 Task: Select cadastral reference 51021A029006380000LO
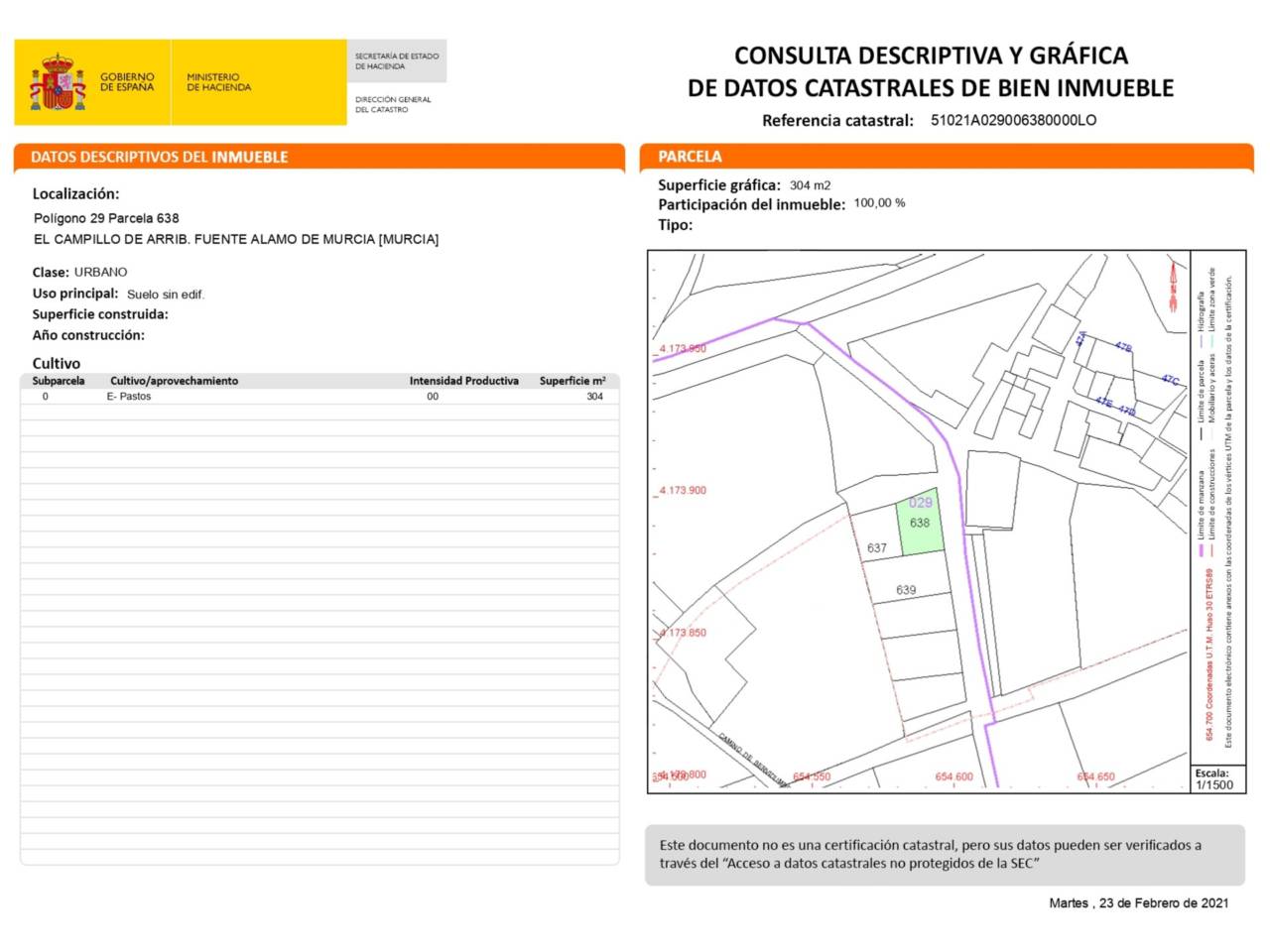[x=1013, y=120]
